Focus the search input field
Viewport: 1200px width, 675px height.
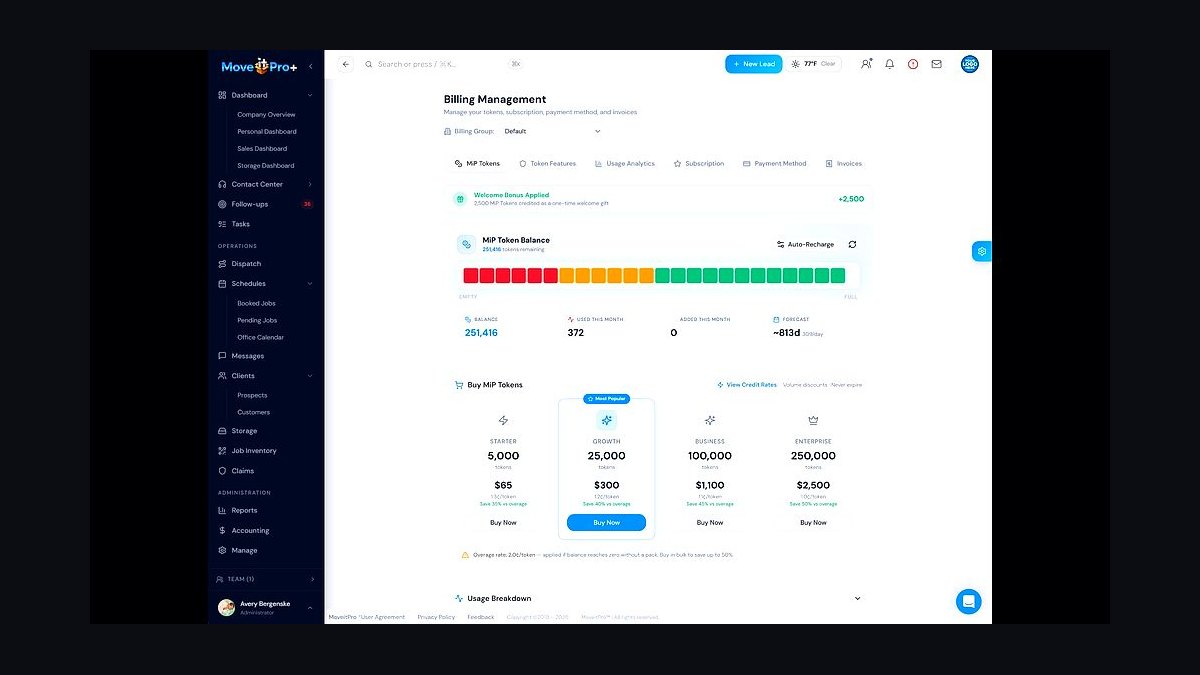(x=440, y=64)
